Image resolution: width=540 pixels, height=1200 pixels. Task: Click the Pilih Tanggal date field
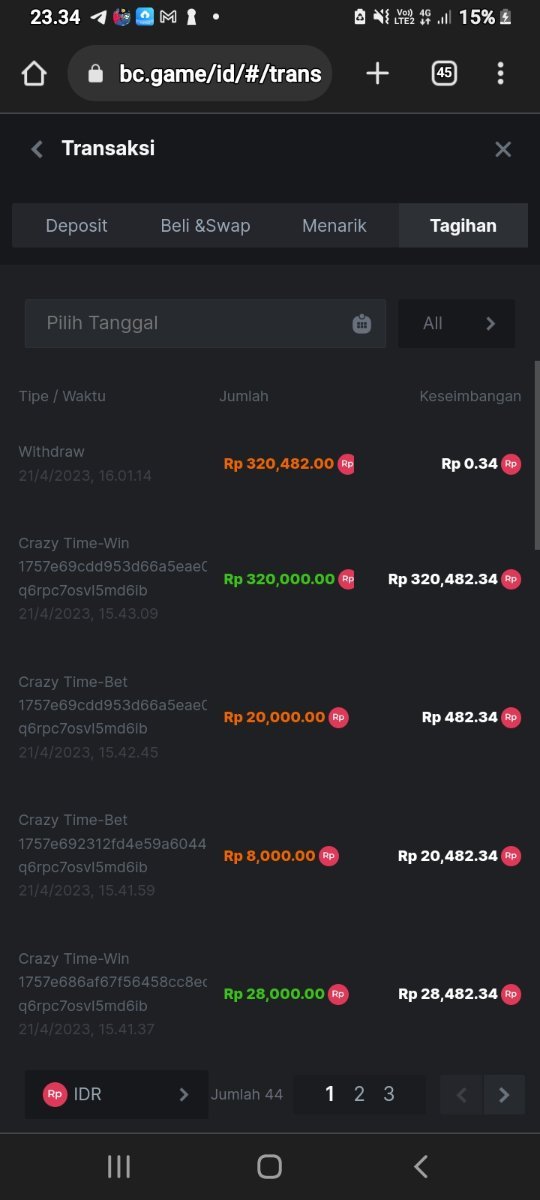[205, 323]
